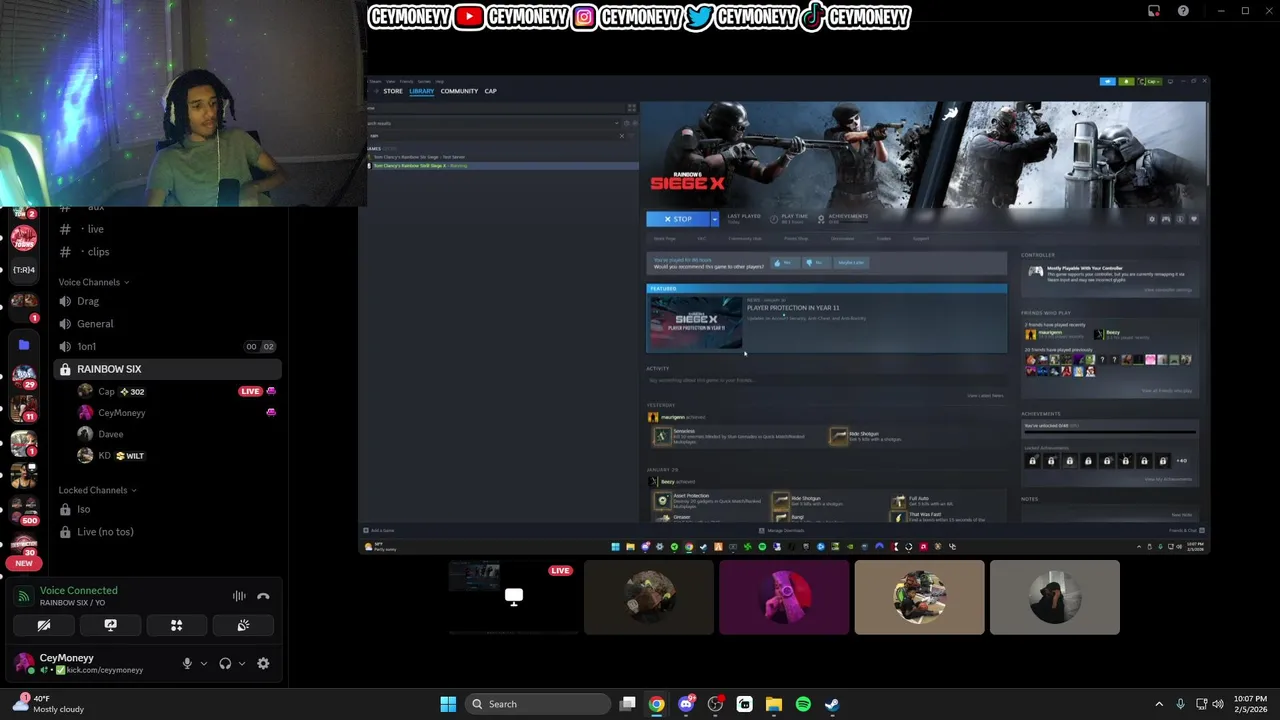
Task: Select the pink background participant tile
Action: pos(784,597)
